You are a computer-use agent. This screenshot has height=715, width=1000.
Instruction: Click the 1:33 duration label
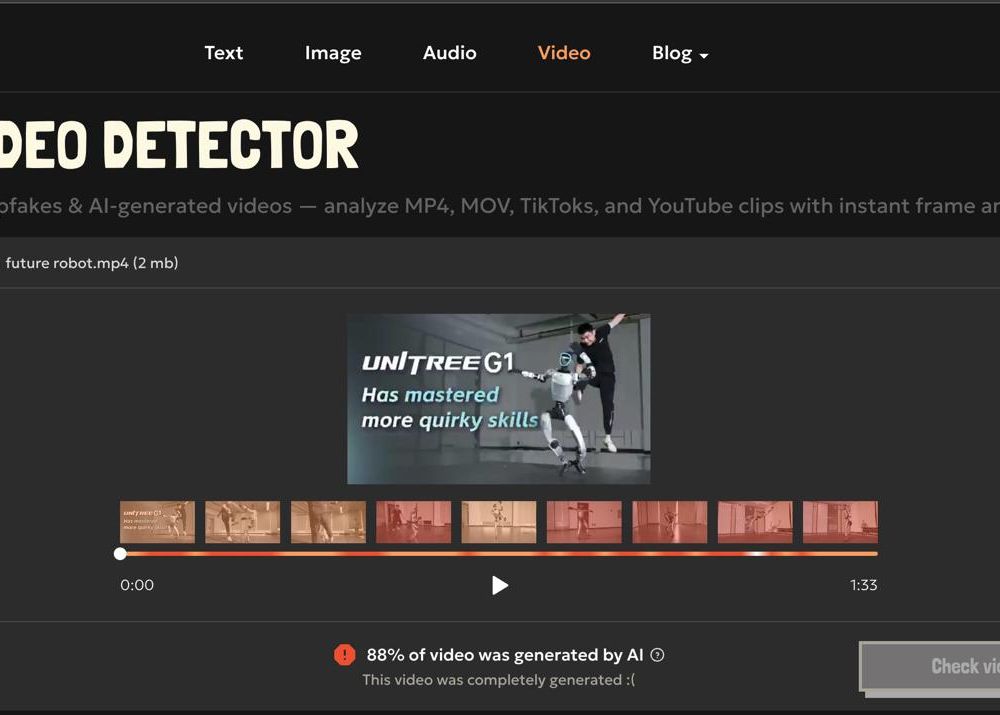point(864,585)
